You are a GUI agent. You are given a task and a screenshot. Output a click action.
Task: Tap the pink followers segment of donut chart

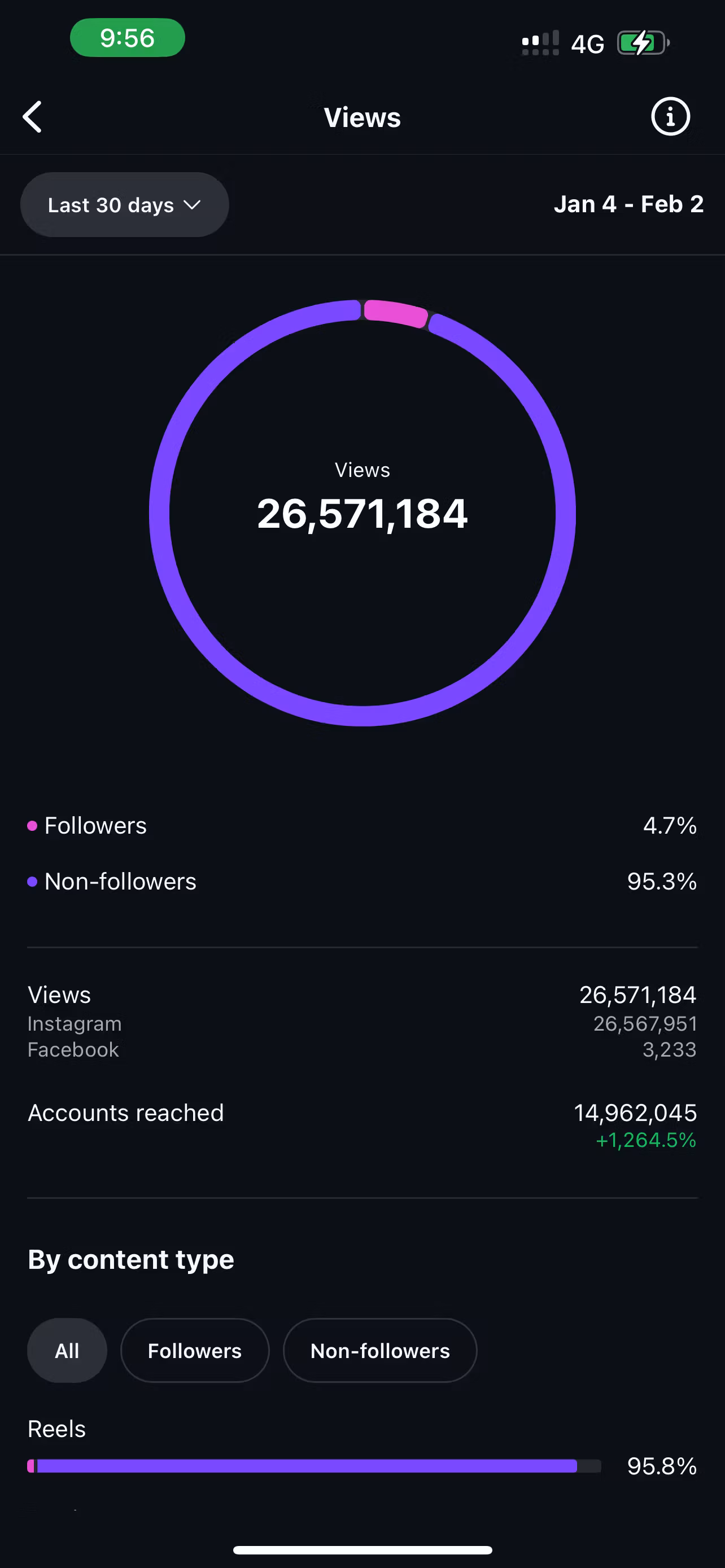tap(396, 313)
